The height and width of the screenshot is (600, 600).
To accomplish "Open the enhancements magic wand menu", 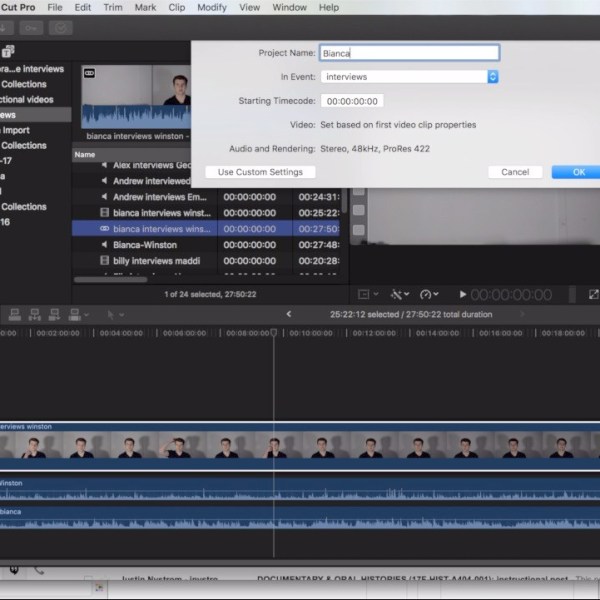I will click(400, 295).
